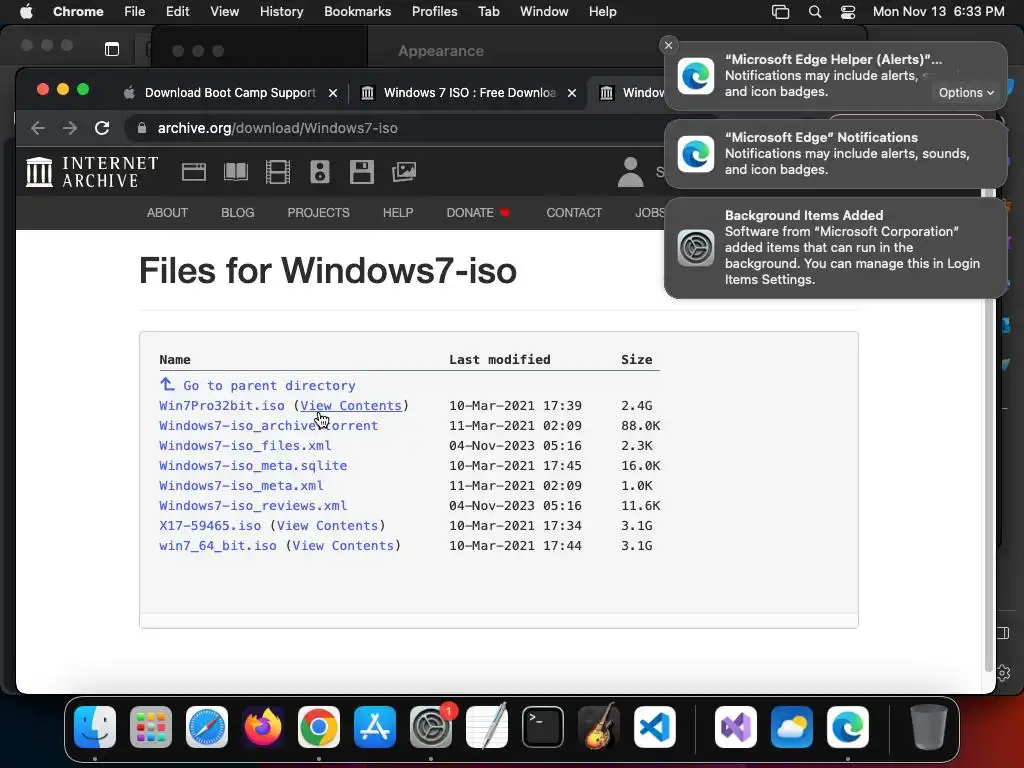Open the Trash in the Dock
Image resolution: width=1024 pixels, height=768 pixels.
pos(929,727)
